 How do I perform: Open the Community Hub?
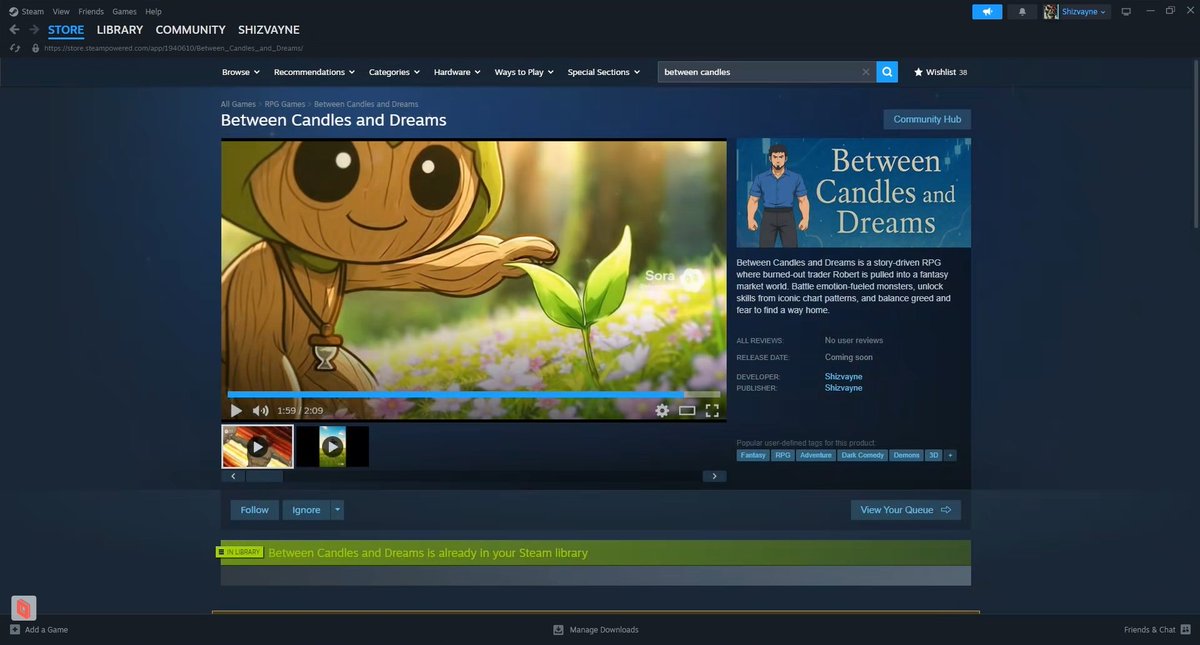click(x=925, y=118)
